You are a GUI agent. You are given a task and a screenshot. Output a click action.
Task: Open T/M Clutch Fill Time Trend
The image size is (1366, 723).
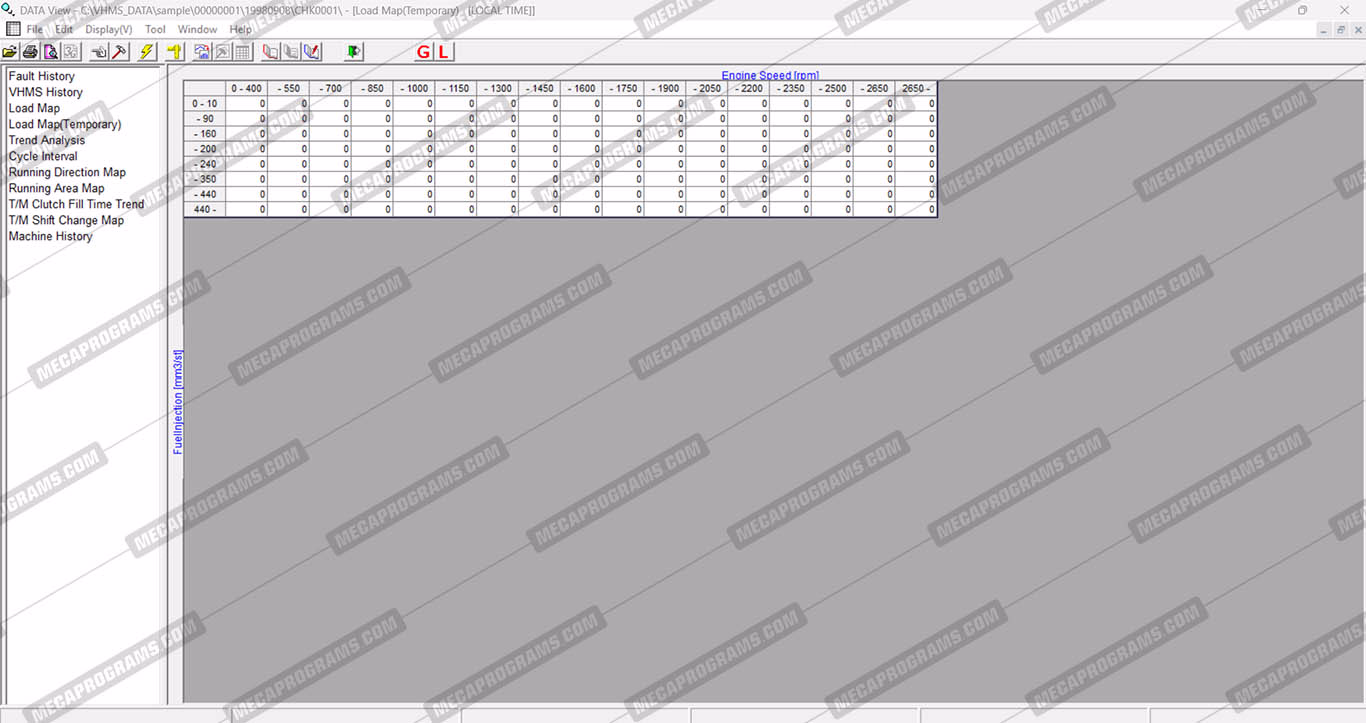click(x=77, y=204)
